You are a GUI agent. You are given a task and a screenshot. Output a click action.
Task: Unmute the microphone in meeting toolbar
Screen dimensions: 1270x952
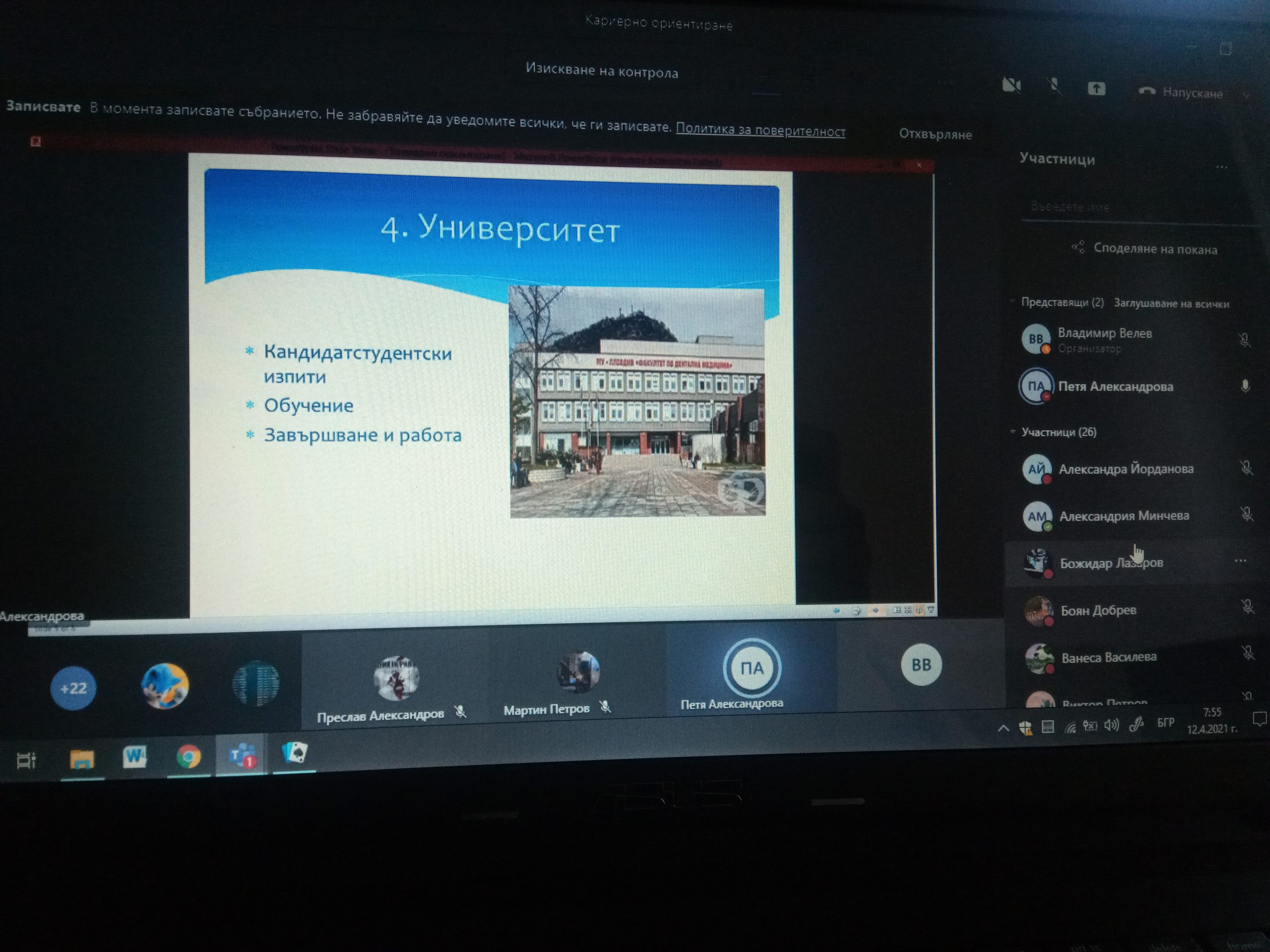pos(1054,87)
